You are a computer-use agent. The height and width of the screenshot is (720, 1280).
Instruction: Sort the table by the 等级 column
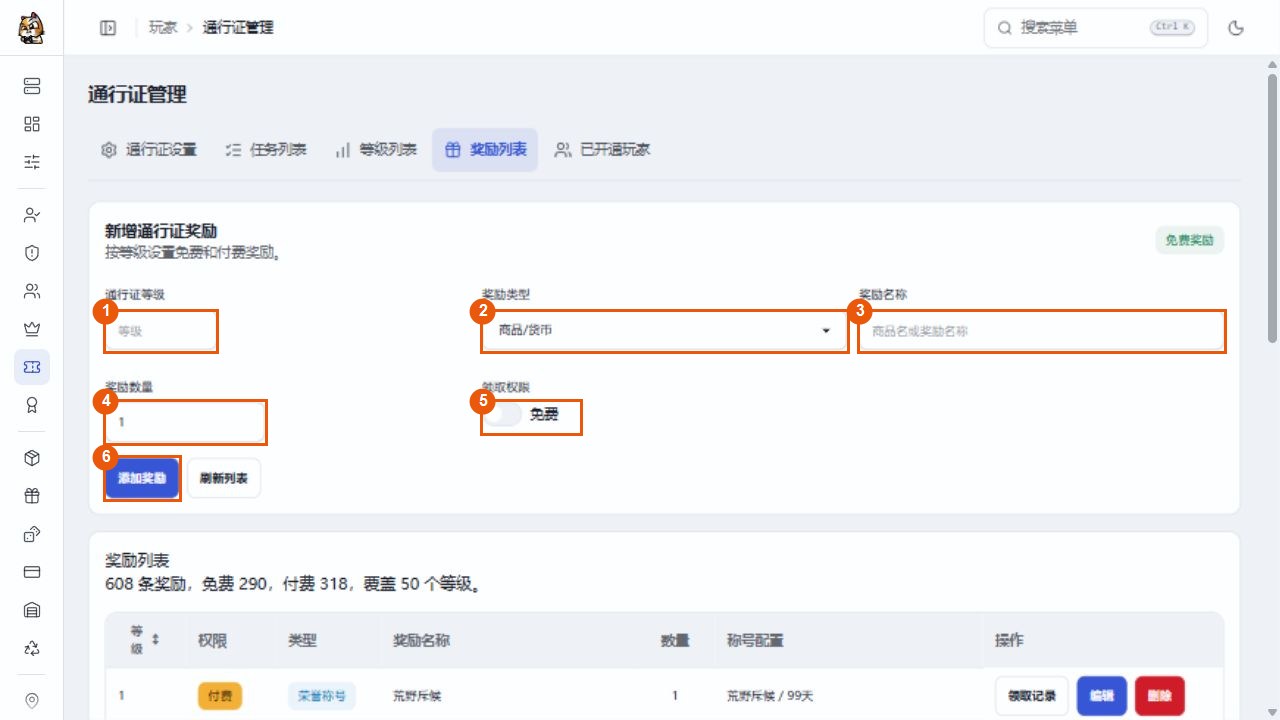point(155,639)
